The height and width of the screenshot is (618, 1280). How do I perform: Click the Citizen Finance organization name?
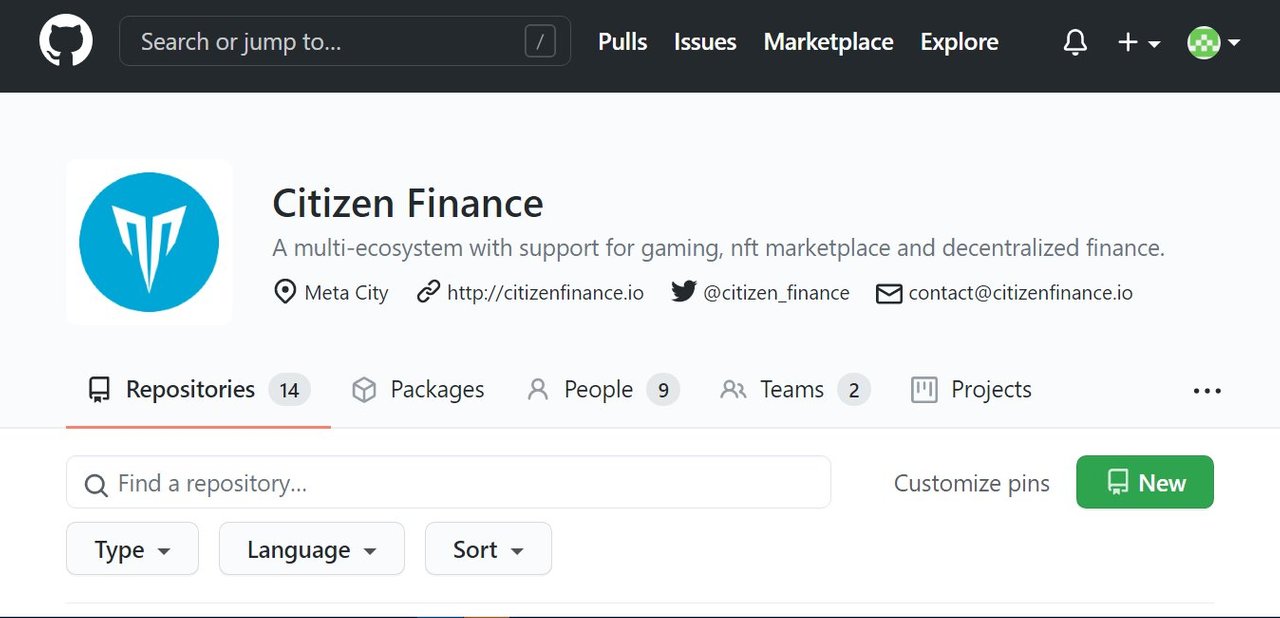pyautogui.click(x=408, y=203)
